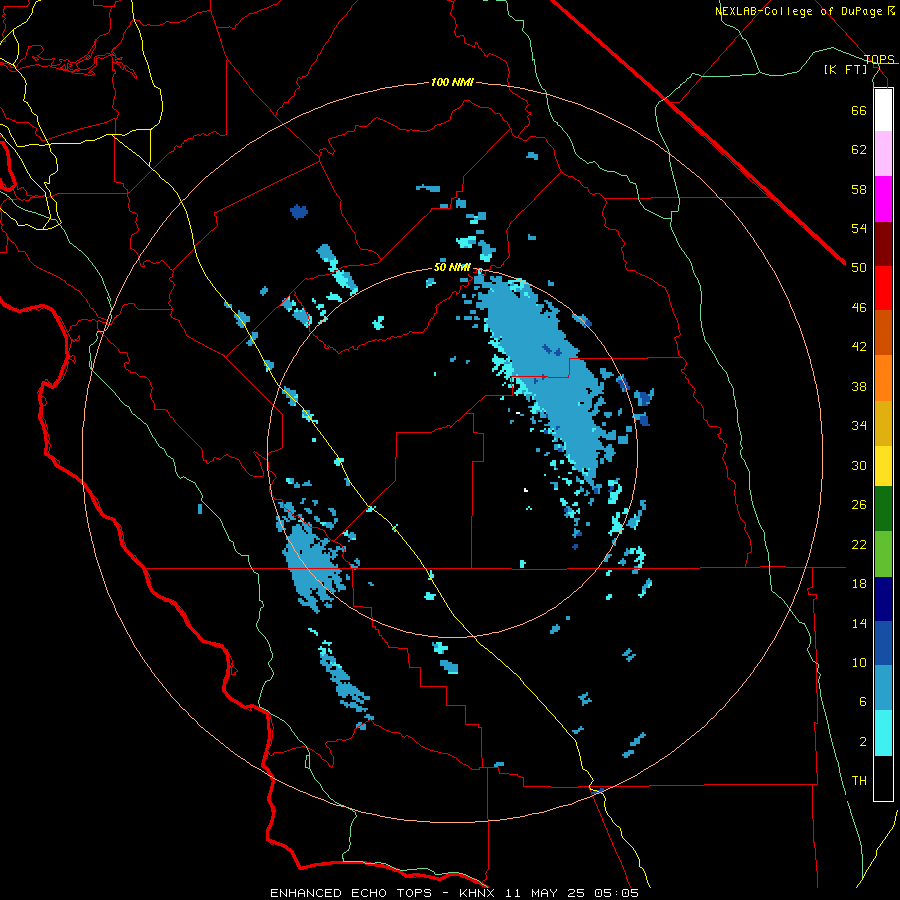This screenshot has height=900, width=900.
Task: Click the light green legend swatch near 22
Action: 883,554
